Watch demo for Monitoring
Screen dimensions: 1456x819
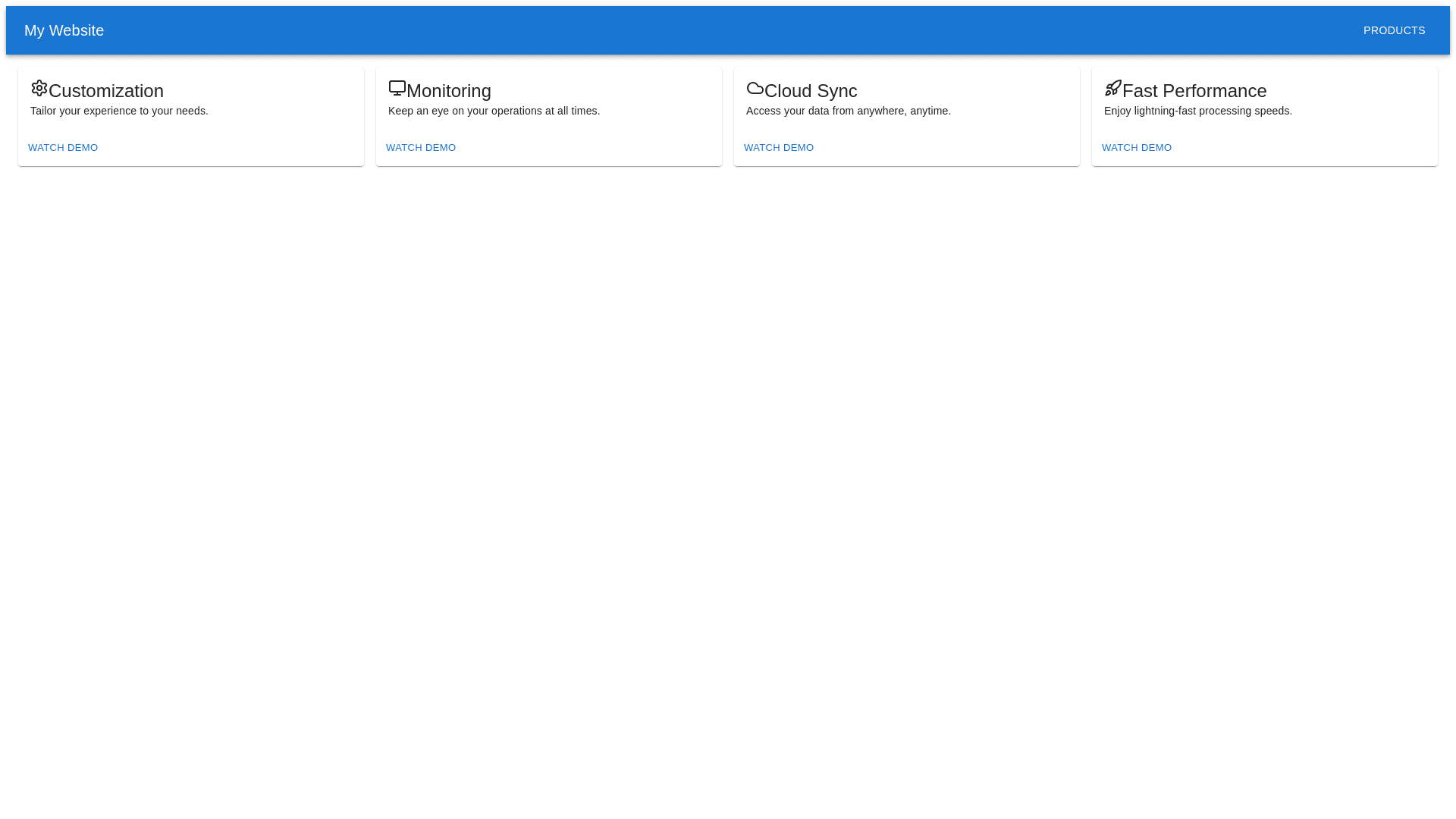point(421,148)
